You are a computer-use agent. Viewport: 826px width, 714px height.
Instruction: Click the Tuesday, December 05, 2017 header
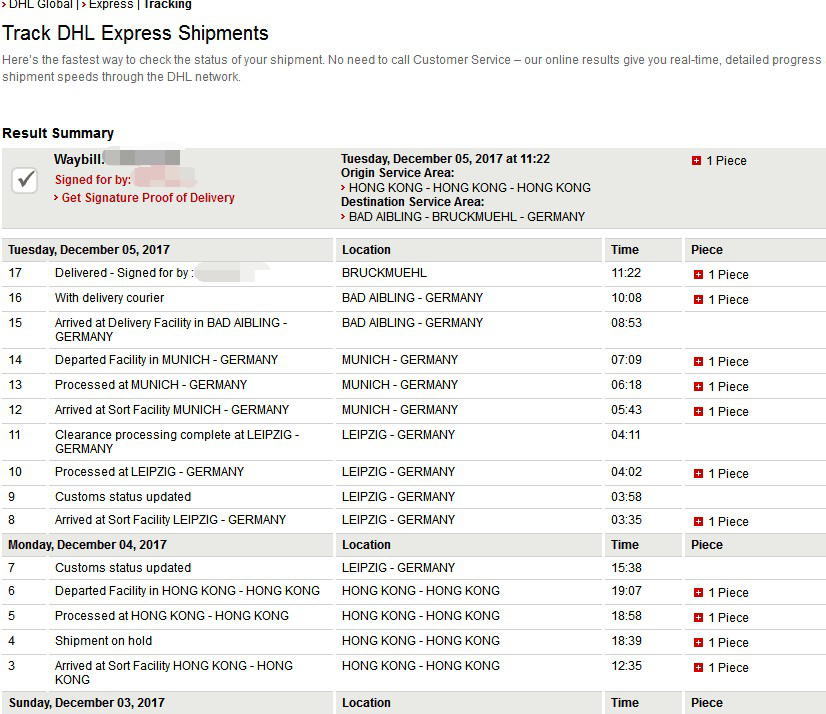pos(88,250)
